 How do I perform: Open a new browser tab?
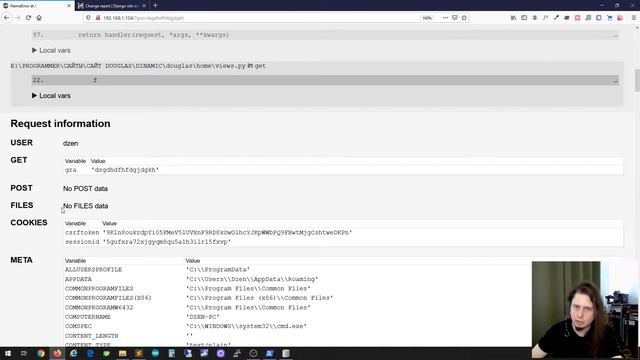pyautogui.click(x=155, y=6)
